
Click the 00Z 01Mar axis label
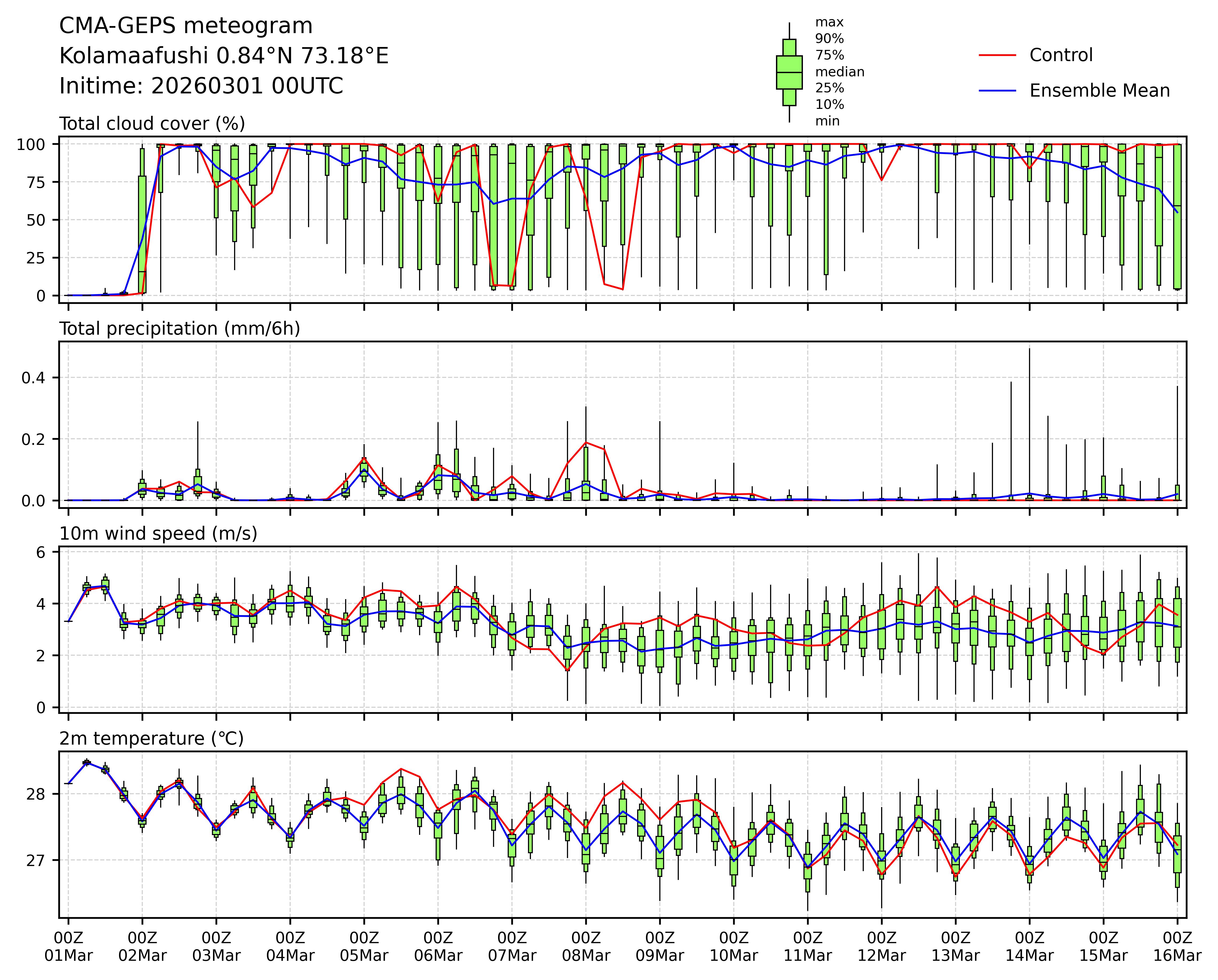coord(68,947)
